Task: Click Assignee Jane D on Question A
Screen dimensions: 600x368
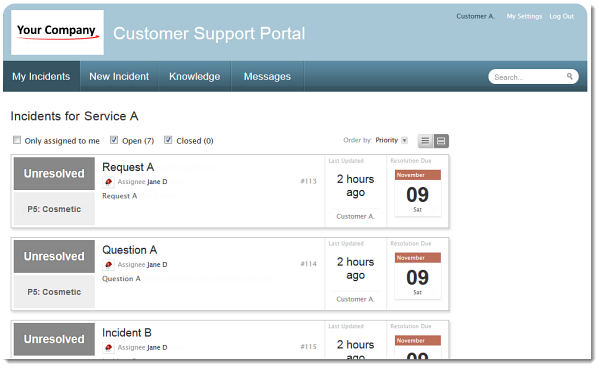Action: (142, 265)
